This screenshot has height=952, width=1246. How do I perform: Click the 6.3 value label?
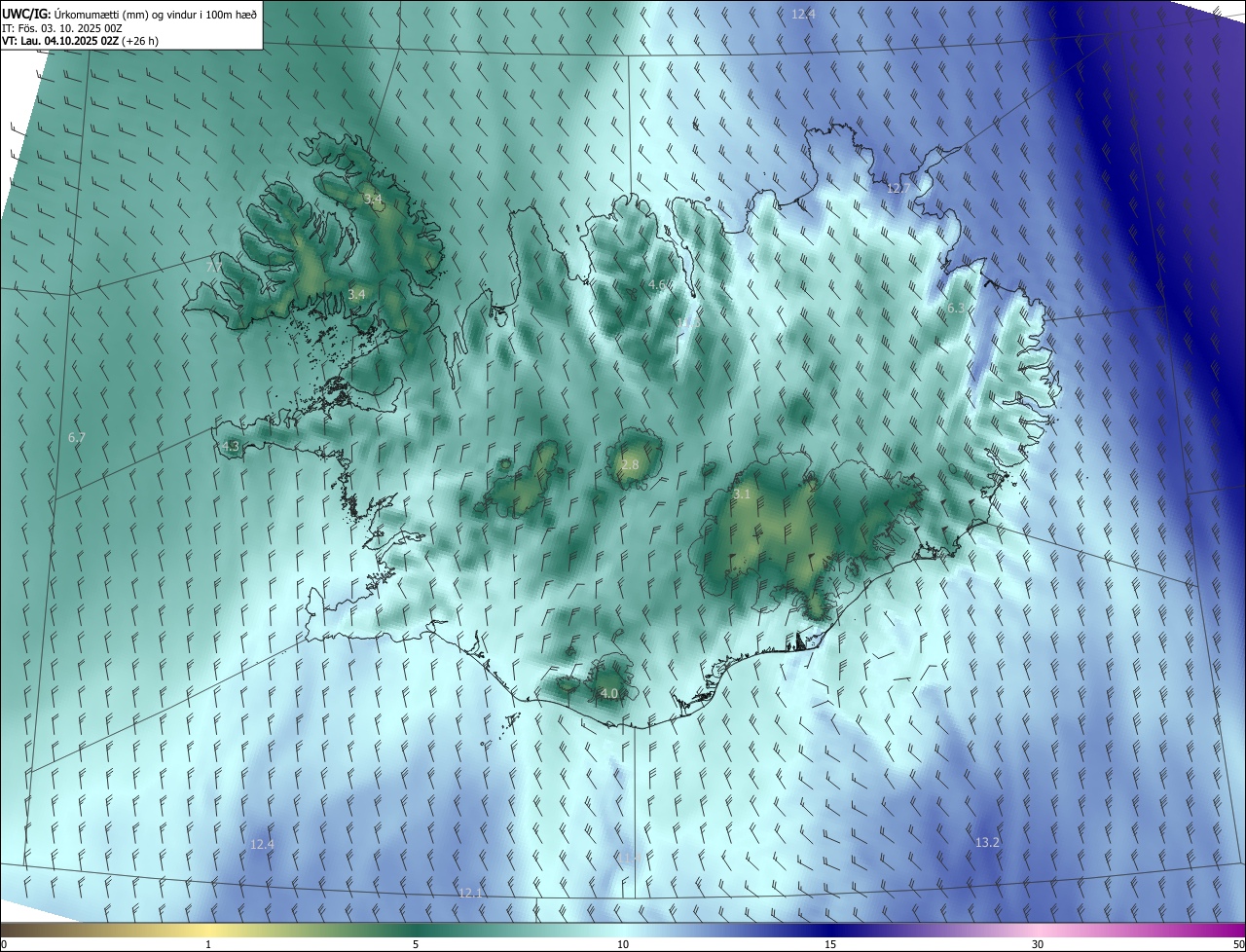(956, 308)
